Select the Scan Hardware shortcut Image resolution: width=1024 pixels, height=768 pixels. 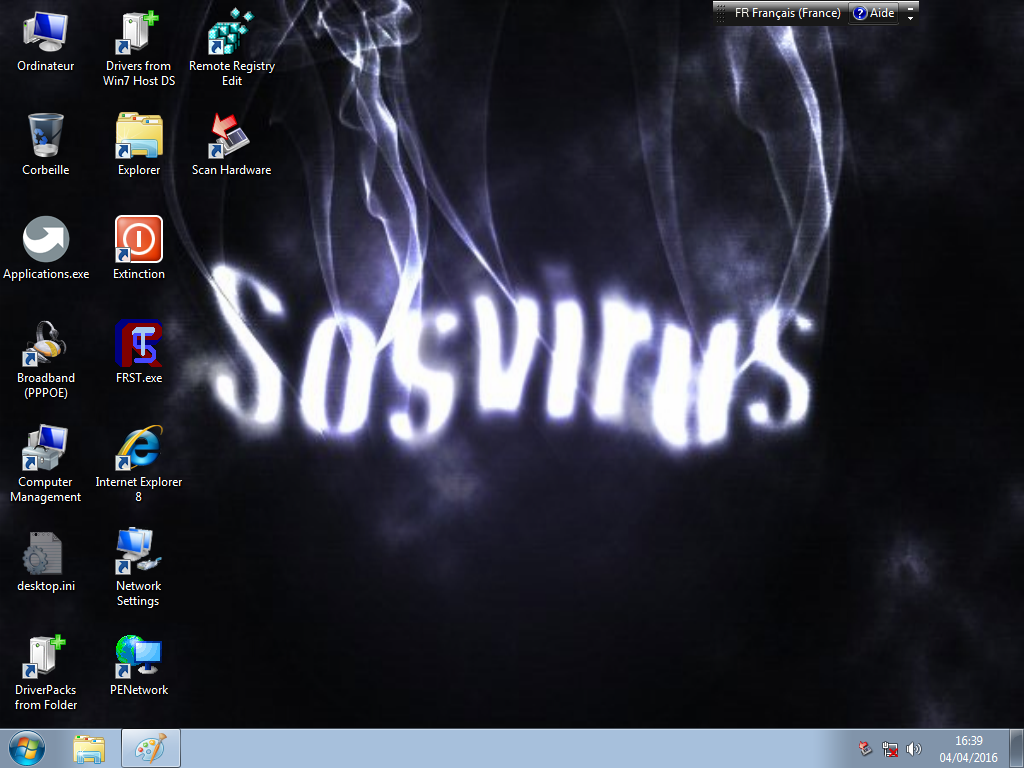point(232,145)
